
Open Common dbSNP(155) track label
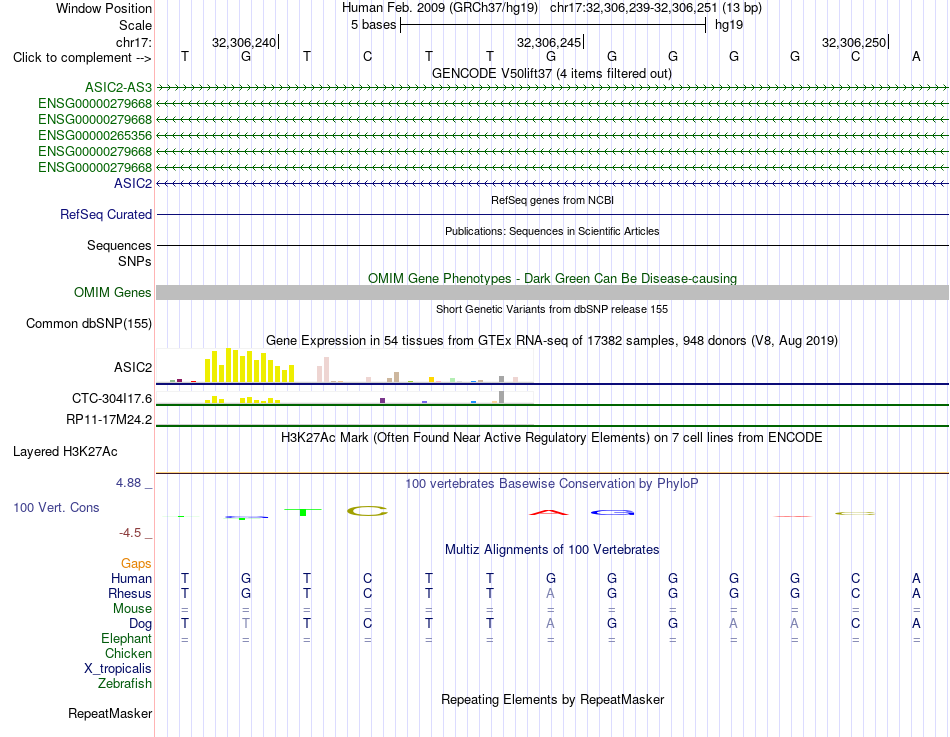click(89, 324)
